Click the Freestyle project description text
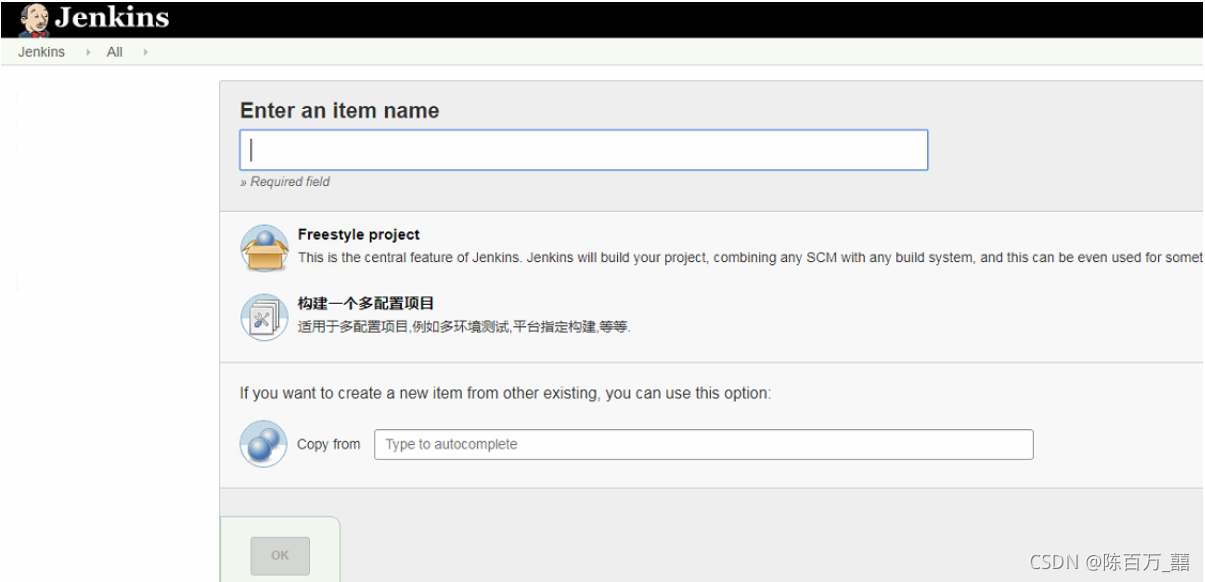1205x582 pixels. (750, 258)
